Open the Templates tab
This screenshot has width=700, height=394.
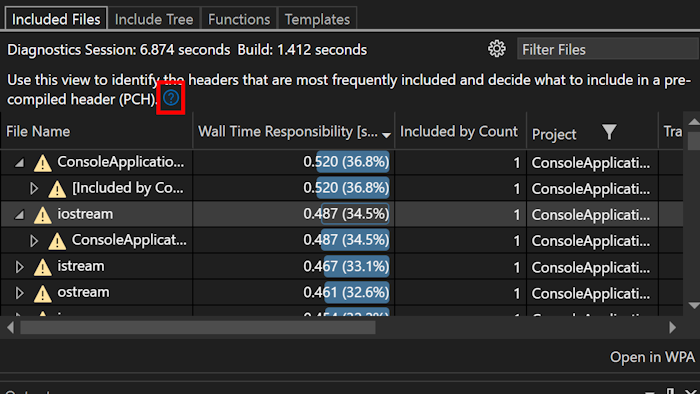(317, 19)
